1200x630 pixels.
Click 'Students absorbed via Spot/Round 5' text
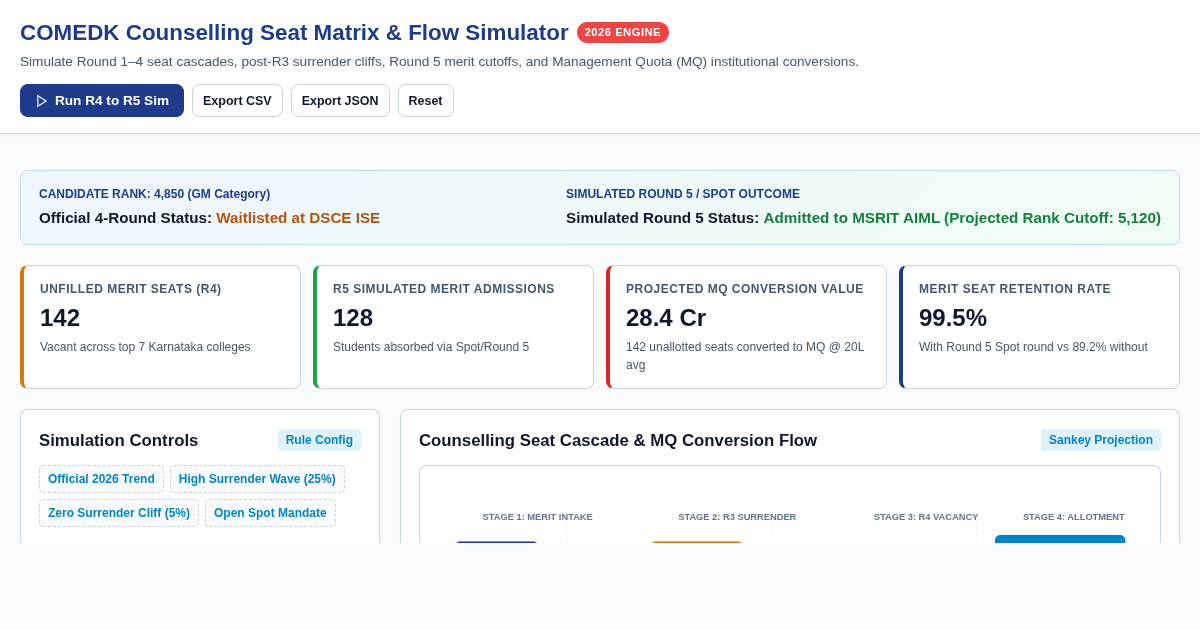(x=431, y=347)
